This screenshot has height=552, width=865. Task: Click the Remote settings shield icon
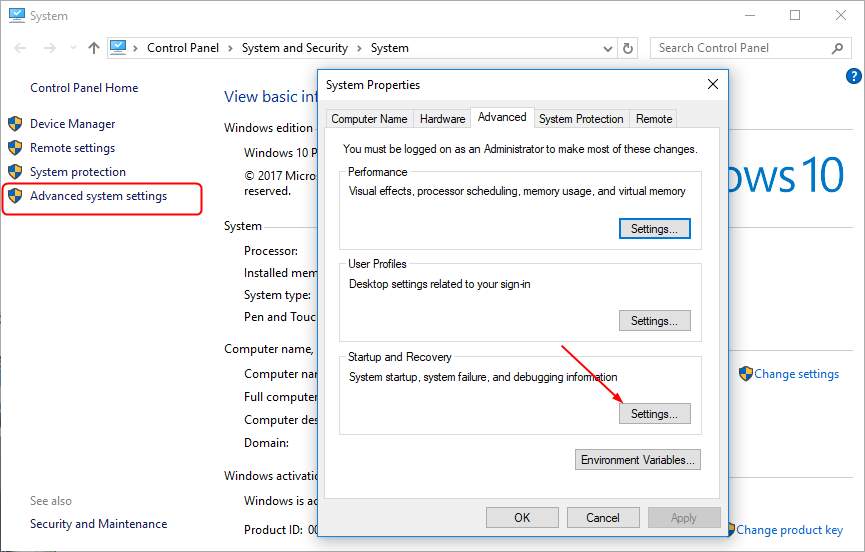15,148
